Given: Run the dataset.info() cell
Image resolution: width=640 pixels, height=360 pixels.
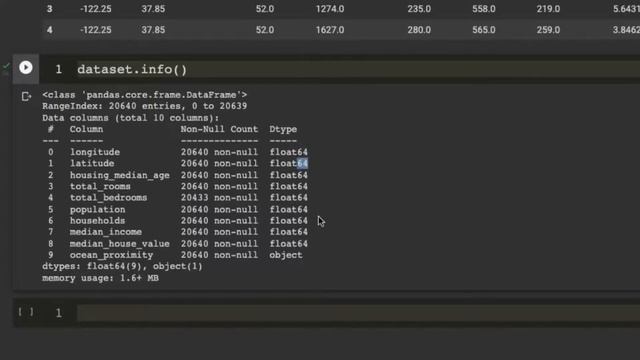Looking at the screenshot, I should (26, 67).
